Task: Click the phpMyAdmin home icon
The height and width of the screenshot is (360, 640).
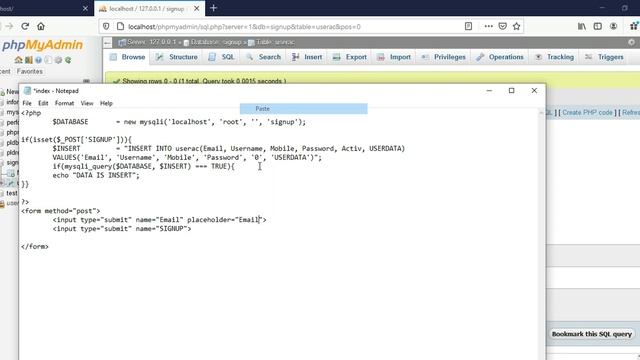Action: (x=18, y=60)
